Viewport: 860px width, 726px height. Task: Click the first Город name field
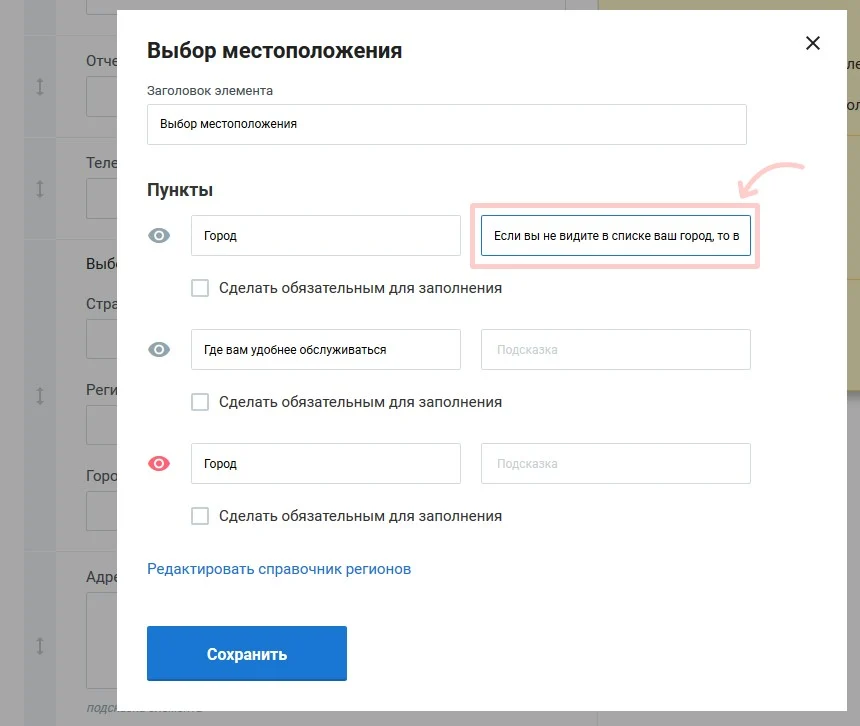click(326, 236)
